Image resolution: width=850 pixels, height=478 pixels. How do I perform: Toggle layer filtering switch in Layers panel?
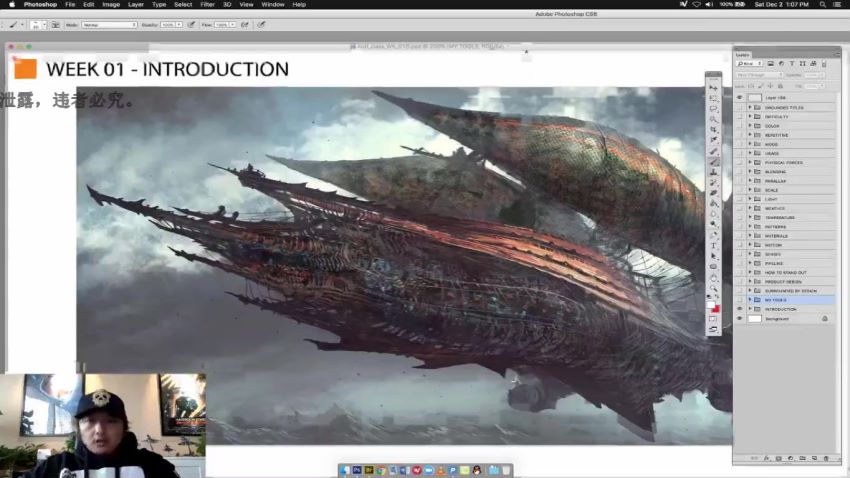pos(824,64)
